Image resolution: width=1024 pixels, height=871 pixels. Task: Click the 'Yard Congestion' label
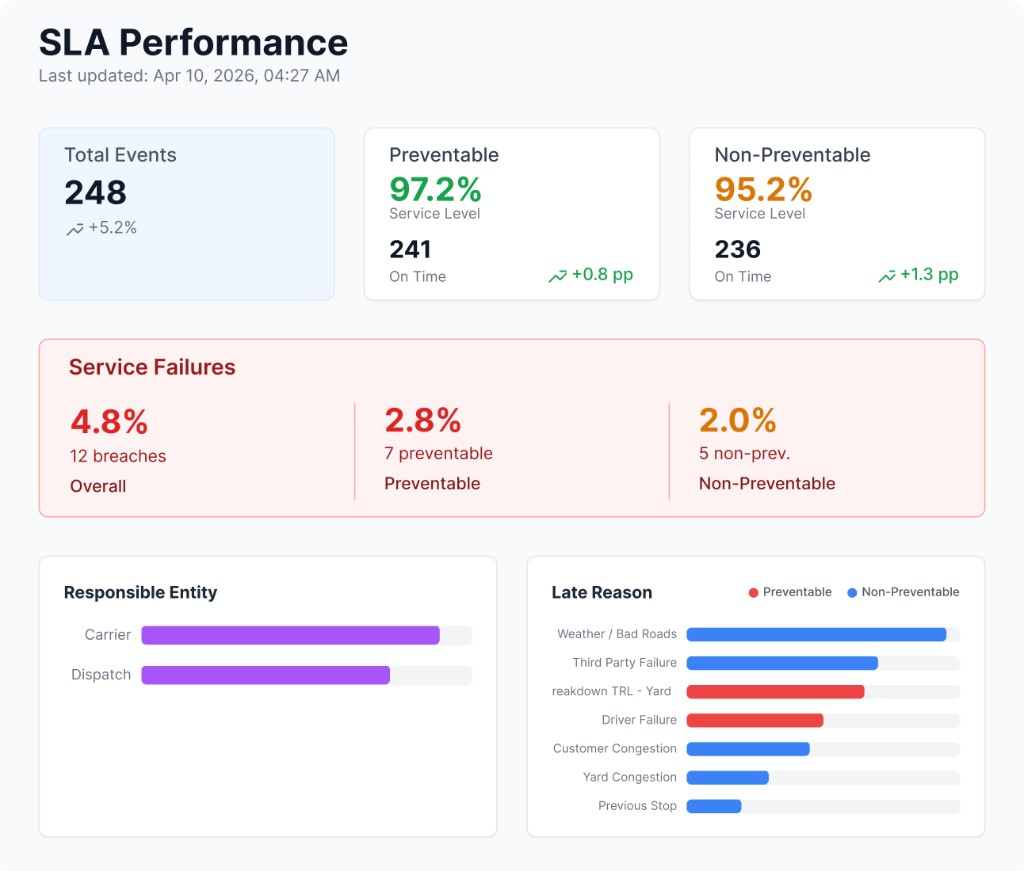pos(630,777)
